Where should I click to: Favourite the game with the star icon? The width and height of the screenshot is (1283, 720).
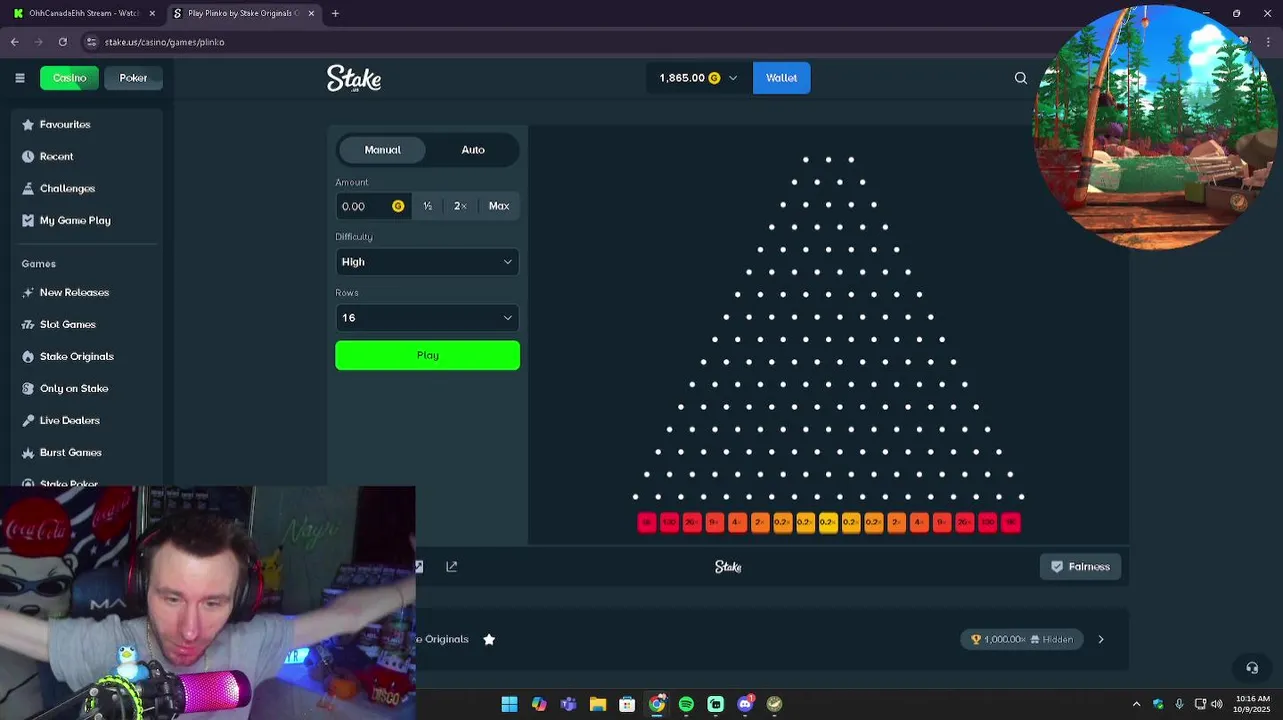[x=489, y=639]
